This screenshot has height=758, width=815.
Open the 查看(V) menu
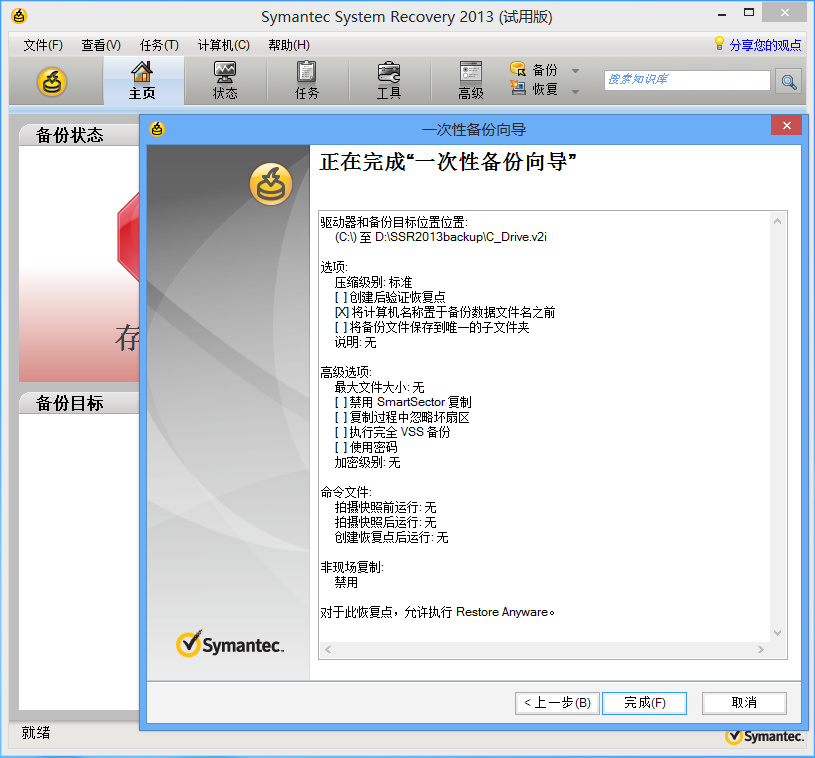pos(101,45)
